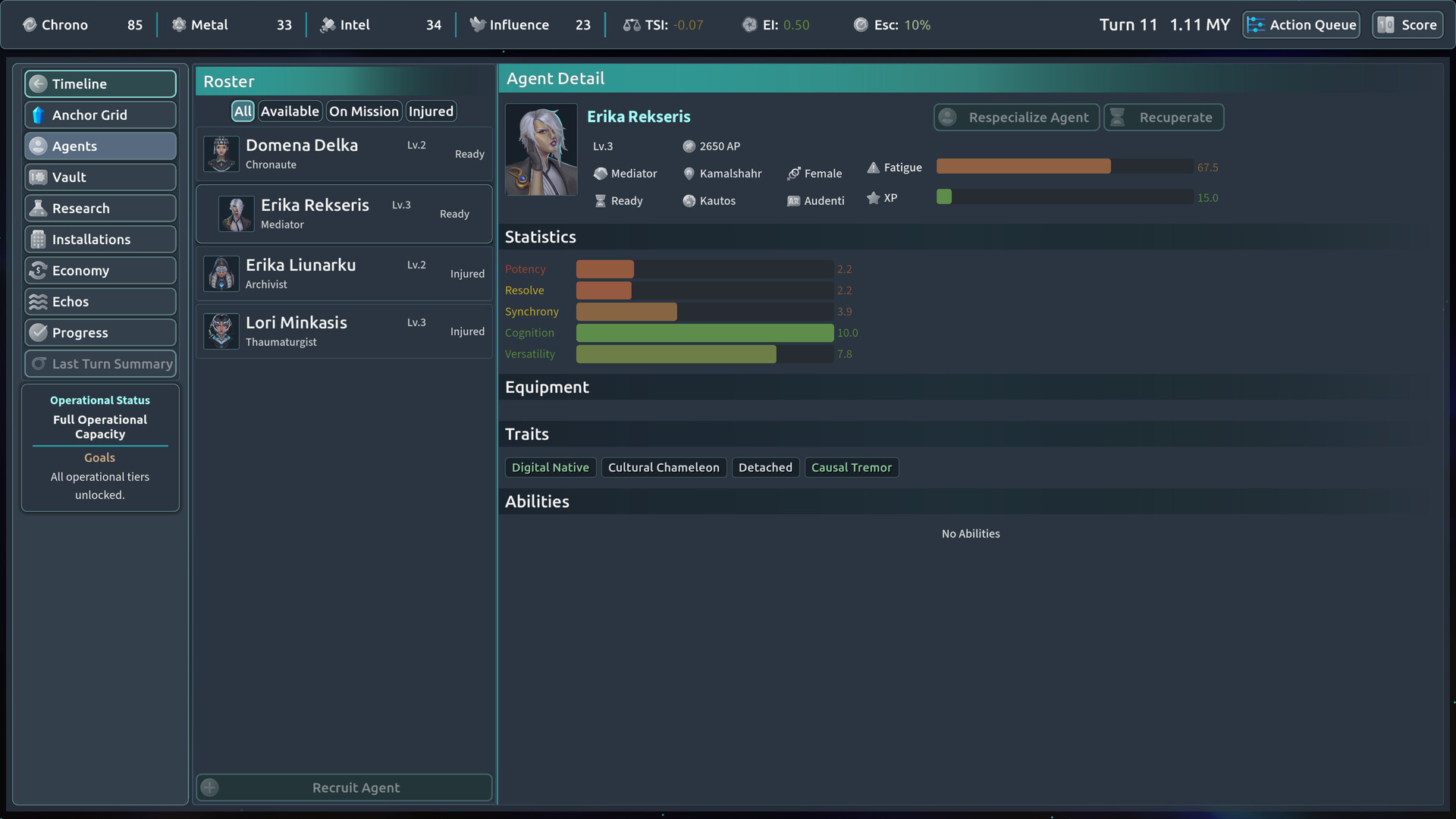Select Erika Liunarku in roster
The width and height of the screenshot is (1456, 819).
tap(344, 274)
